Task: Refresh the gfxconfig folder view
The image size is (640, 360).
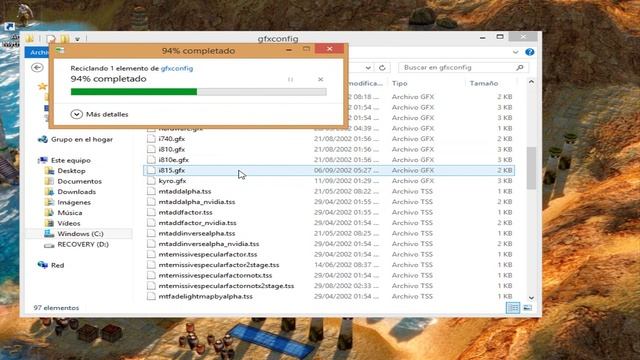Action: point(382,67)
